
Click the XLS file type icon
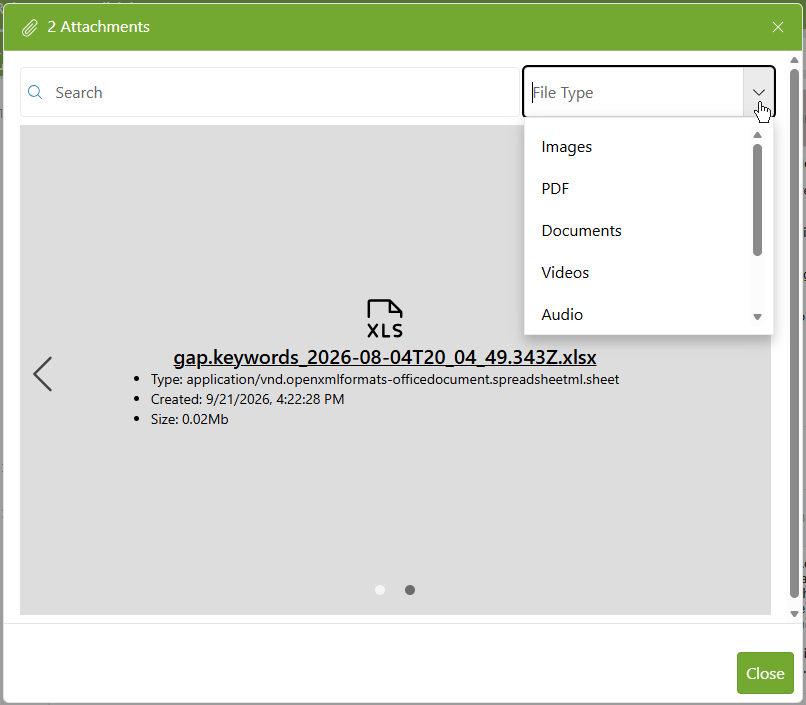pos(385,319)
